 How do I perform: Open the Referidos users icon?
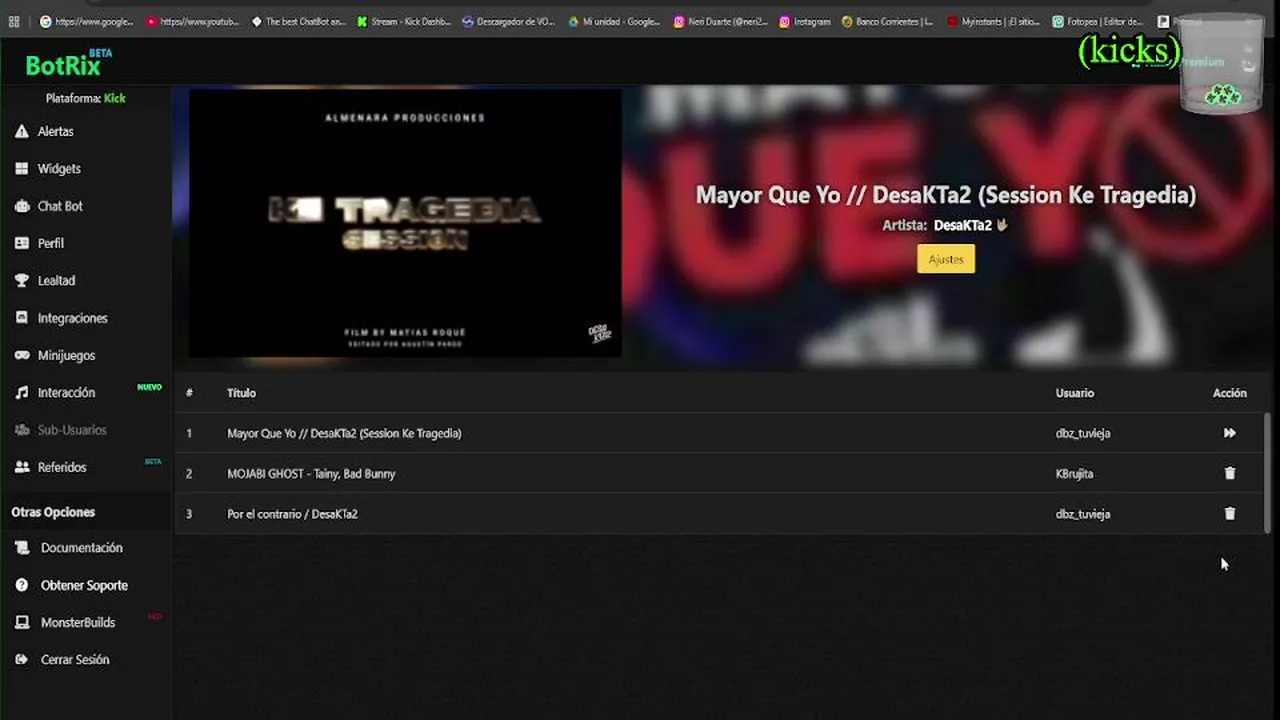click(x=22, y=467)
